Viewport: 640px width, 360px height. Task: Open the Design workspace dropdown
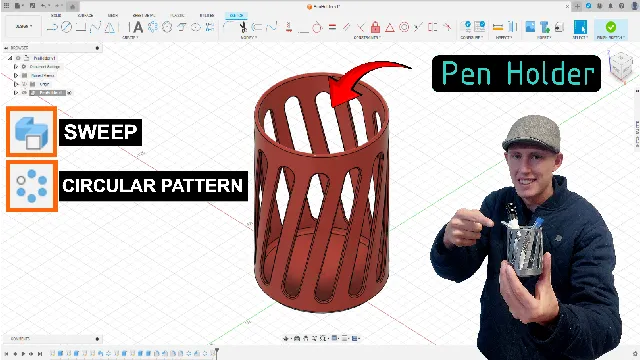pyautogui.click(x=24, y=27)
